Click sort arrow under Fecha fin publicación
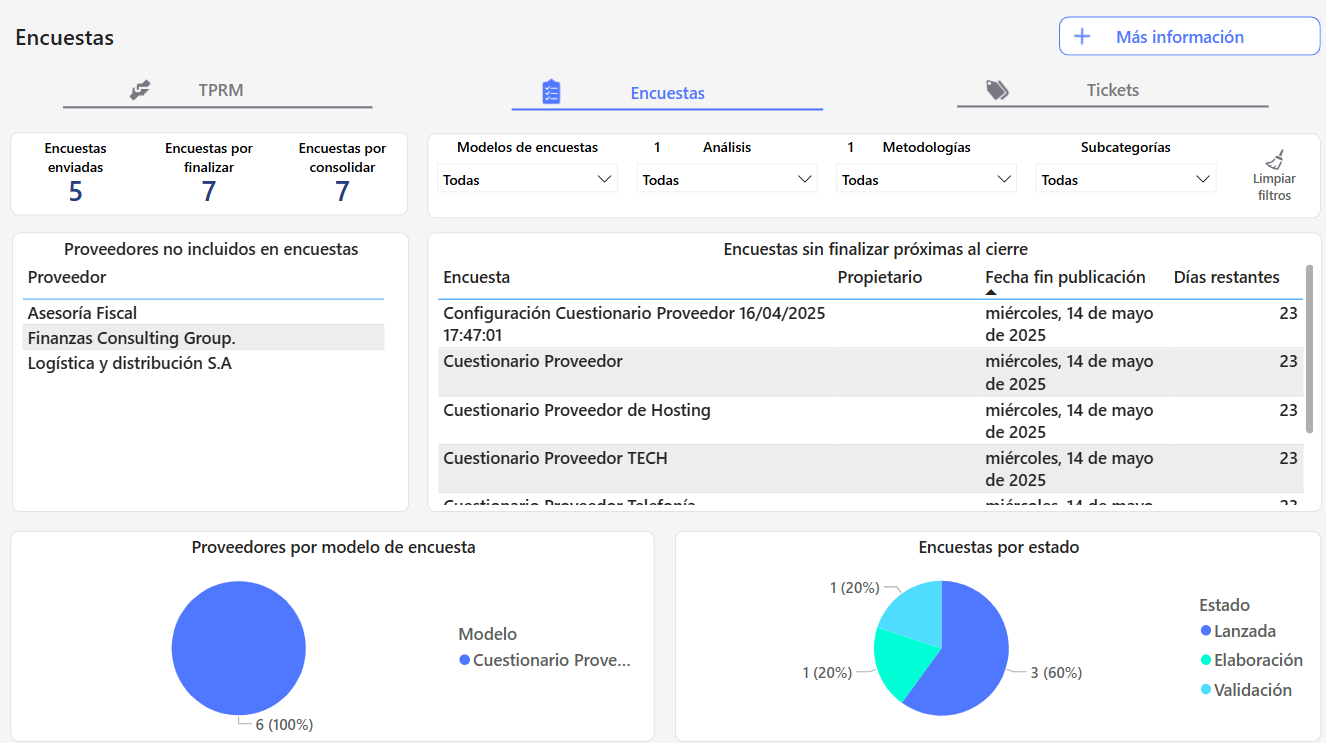Screen dimensions: 1326x743 pyautogui.click(x=991, y=292)
